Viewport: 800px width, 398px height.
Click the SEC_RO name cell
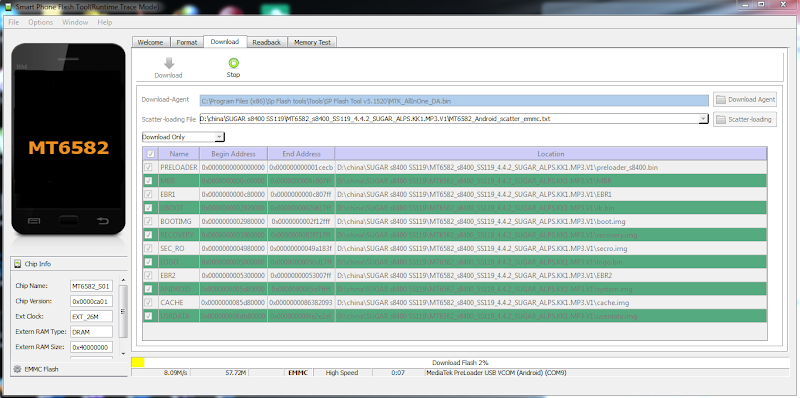coord(179,248)
